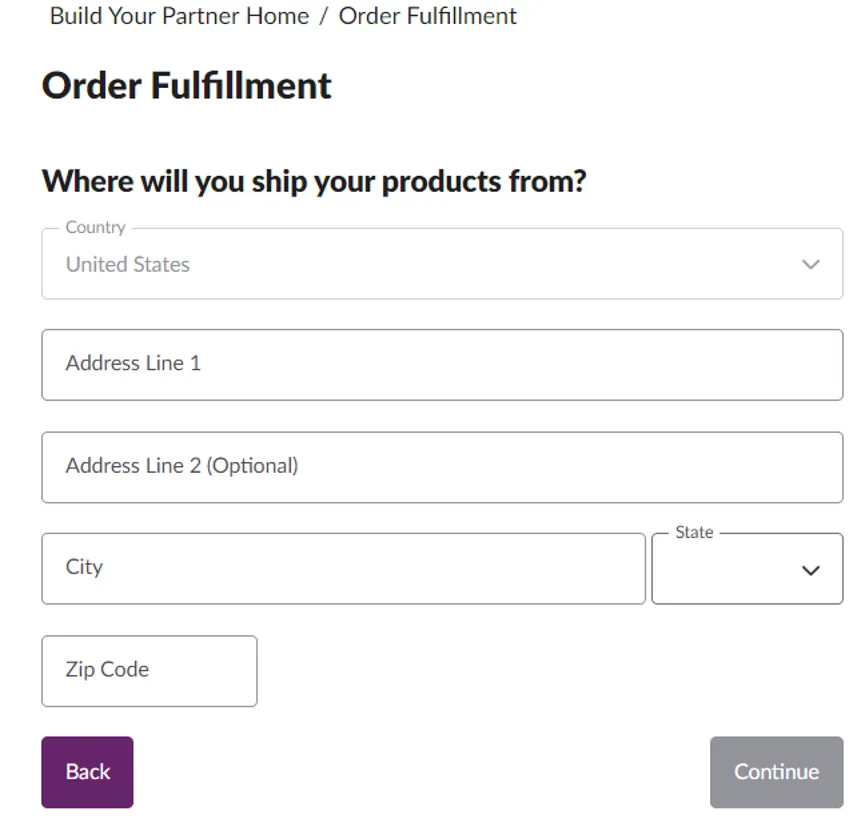Screen dimensions: 866x824
Task: Click the '(Optional)' placeholder text
Action: click(x=252, y=466)
